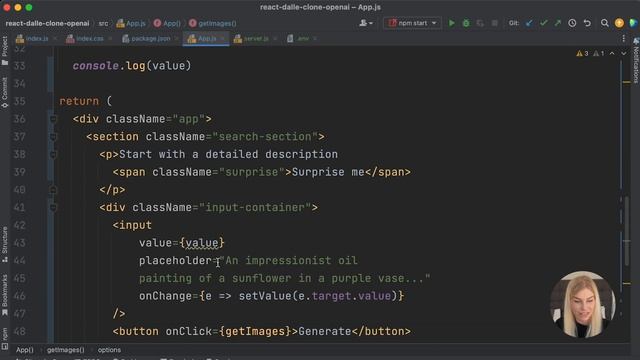Image resolution: width=640 pixels, height=360 pixels.
Task: Click getImages() in top navigation bar
Action: 213,24
